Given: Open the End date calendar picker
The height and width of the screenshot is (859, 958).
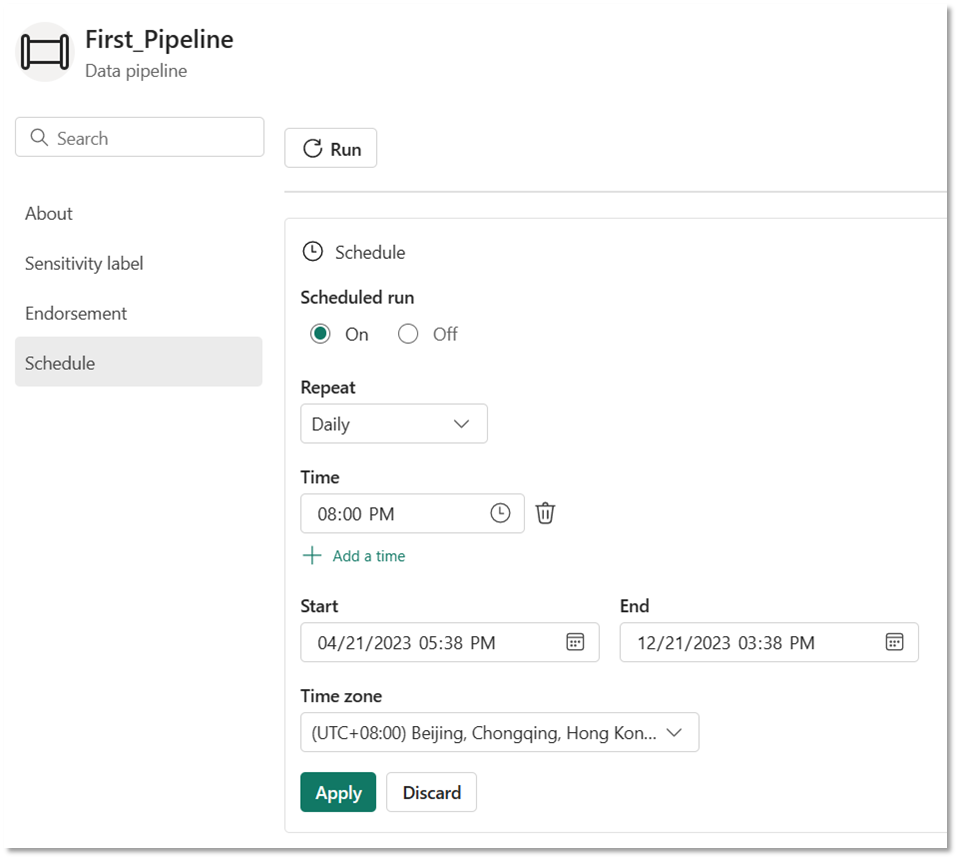Looking at the screenshot, I should [894, 642].
